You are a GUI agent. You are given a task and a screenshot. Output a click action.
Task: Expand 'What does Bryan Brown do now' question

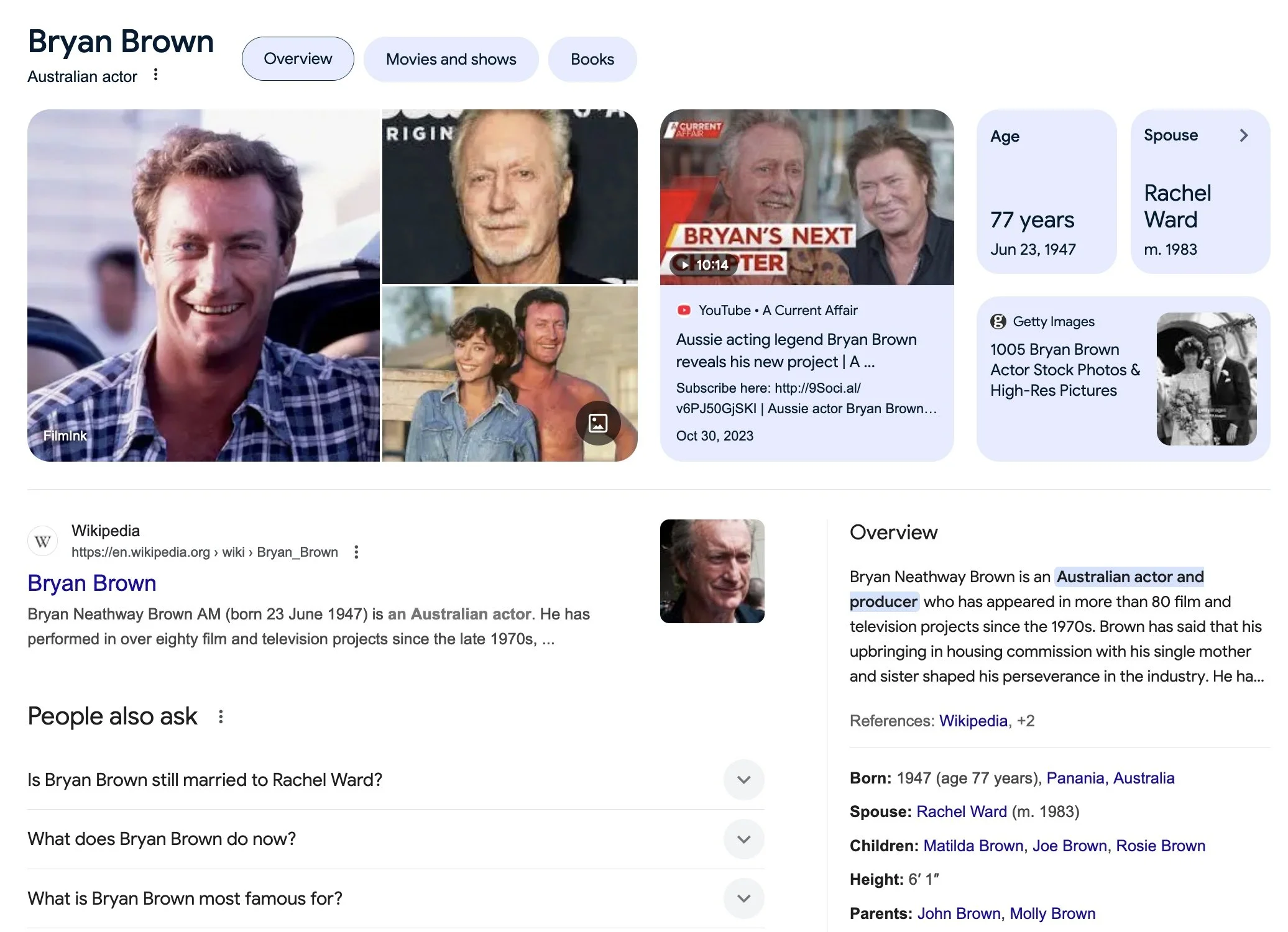click(743, 839)
